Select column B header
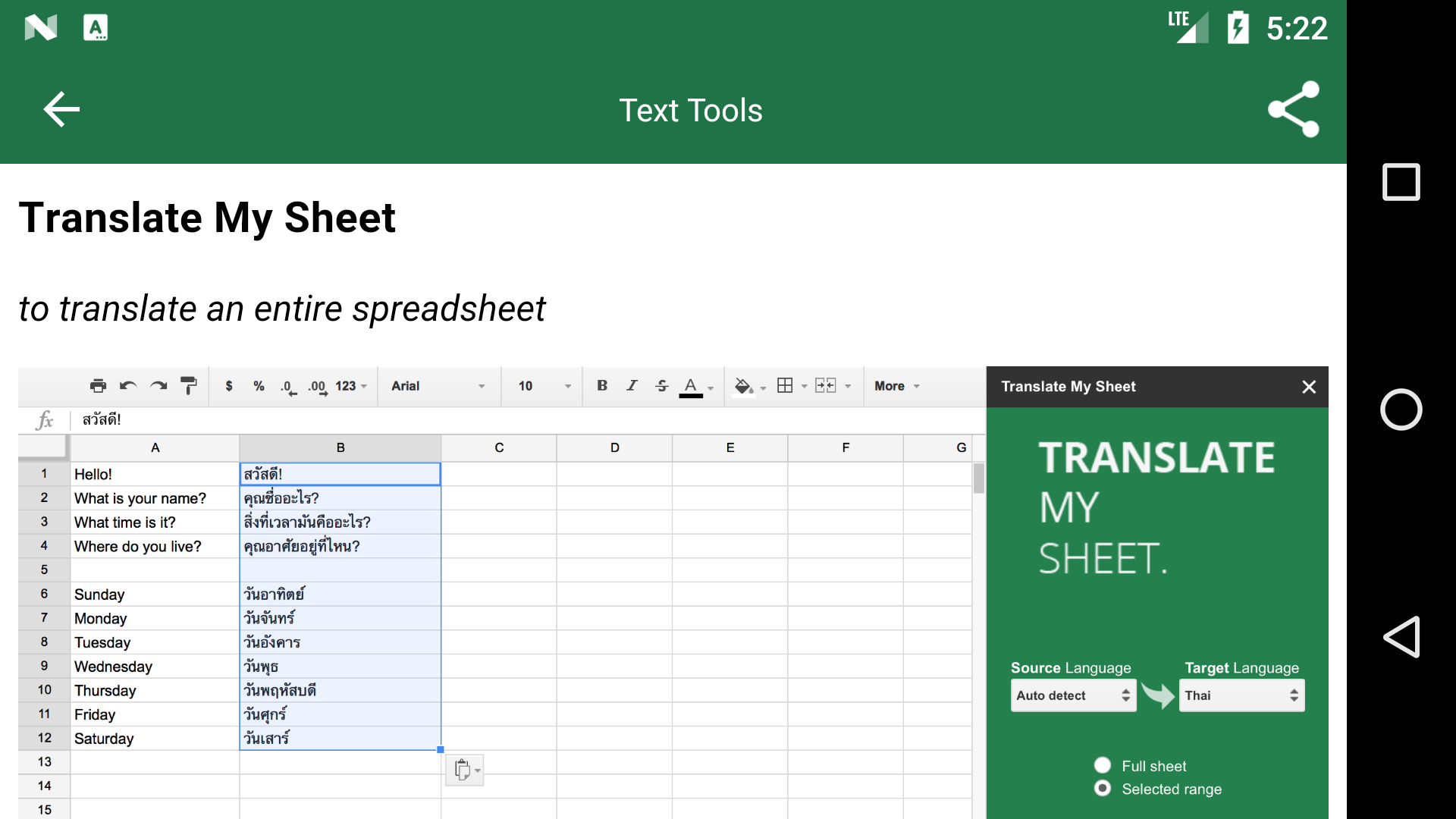Viewport: 1456px width, 819px height. click(340, 448)
